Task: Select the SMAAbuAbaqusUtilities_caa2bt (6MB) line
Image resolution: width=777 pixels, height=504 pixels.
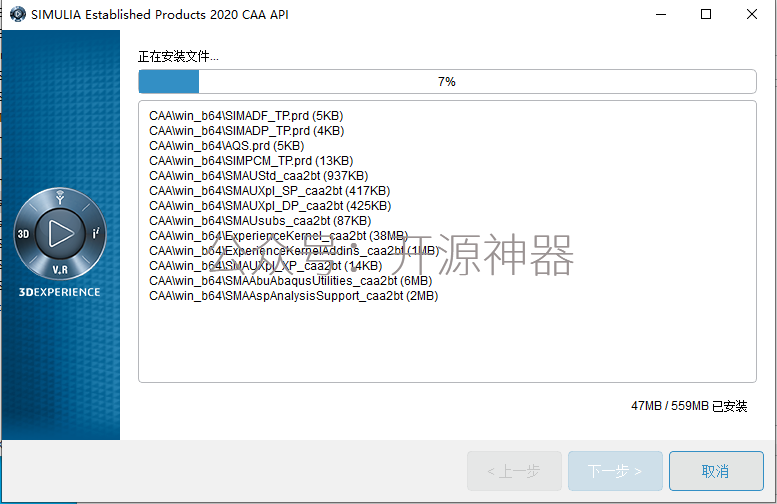Action: 291,280
